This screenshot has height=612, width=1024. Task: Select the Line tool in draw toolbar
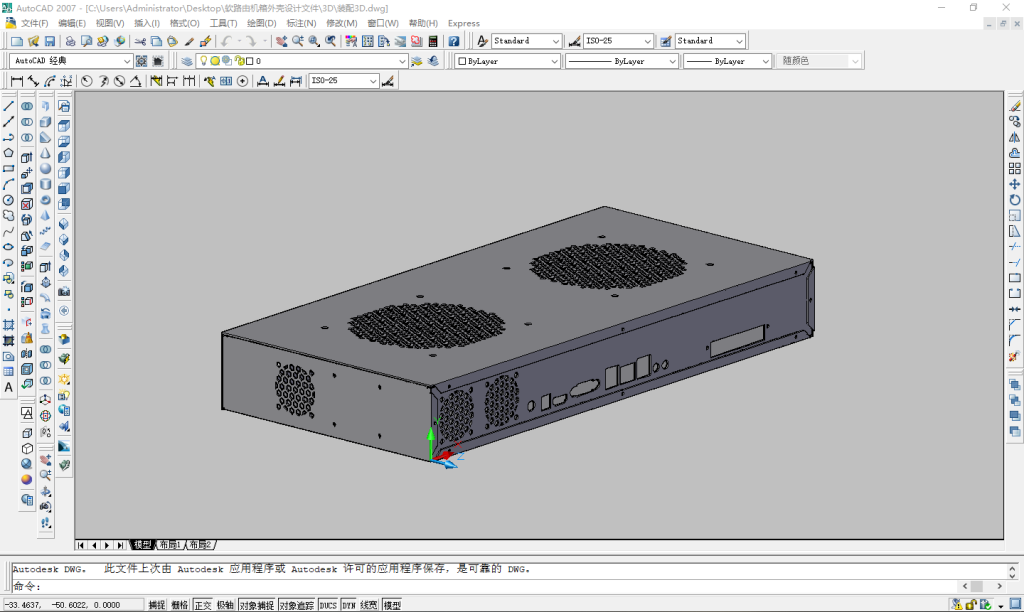(x=9, y=106)
